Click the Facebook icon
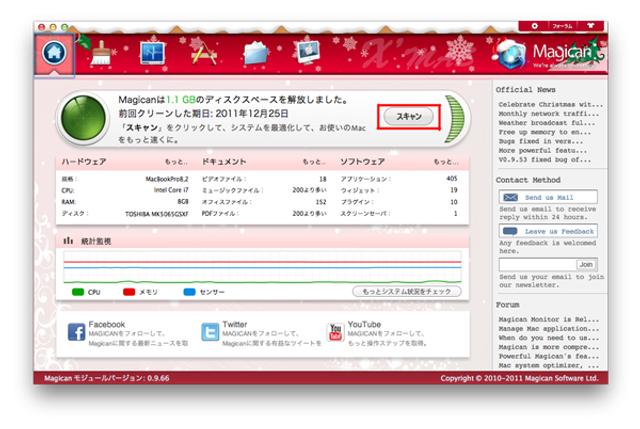Image resolution: width=640 pixels, height=429 pixels. [x=76, y=332]
